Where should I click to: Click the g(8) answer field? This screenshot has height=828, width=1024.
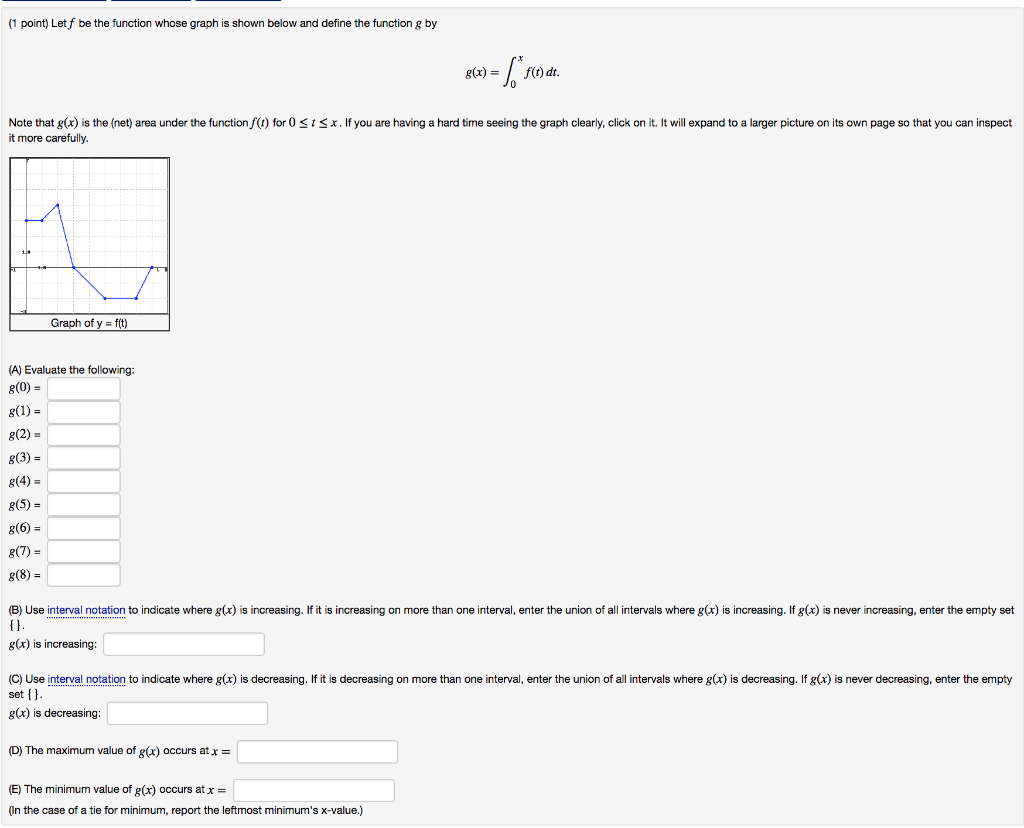pos(84,574)
